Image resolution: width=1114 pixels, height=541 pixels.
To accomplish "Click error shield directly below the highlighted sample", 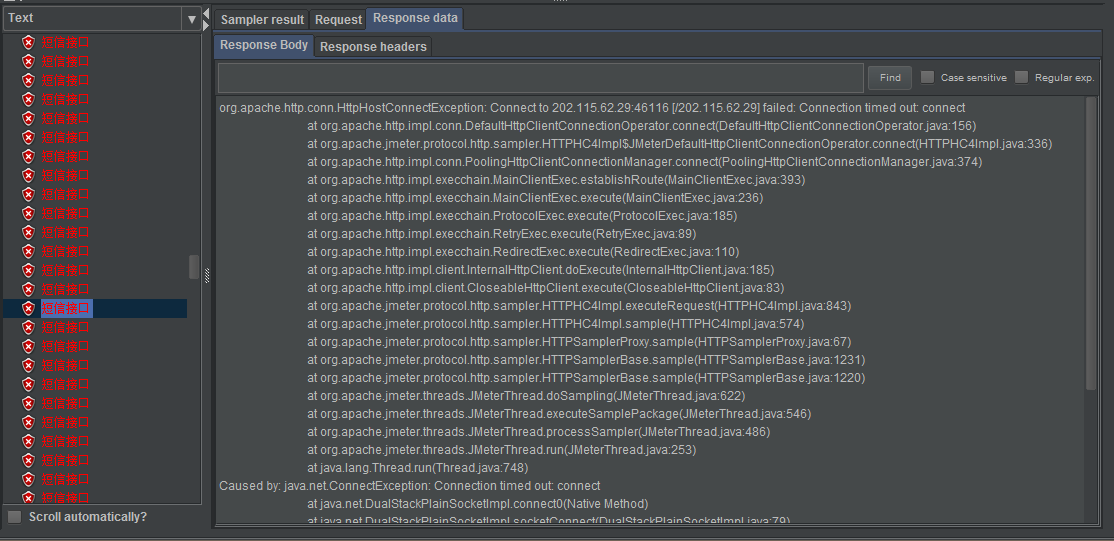I will click(x=28, y=327).
